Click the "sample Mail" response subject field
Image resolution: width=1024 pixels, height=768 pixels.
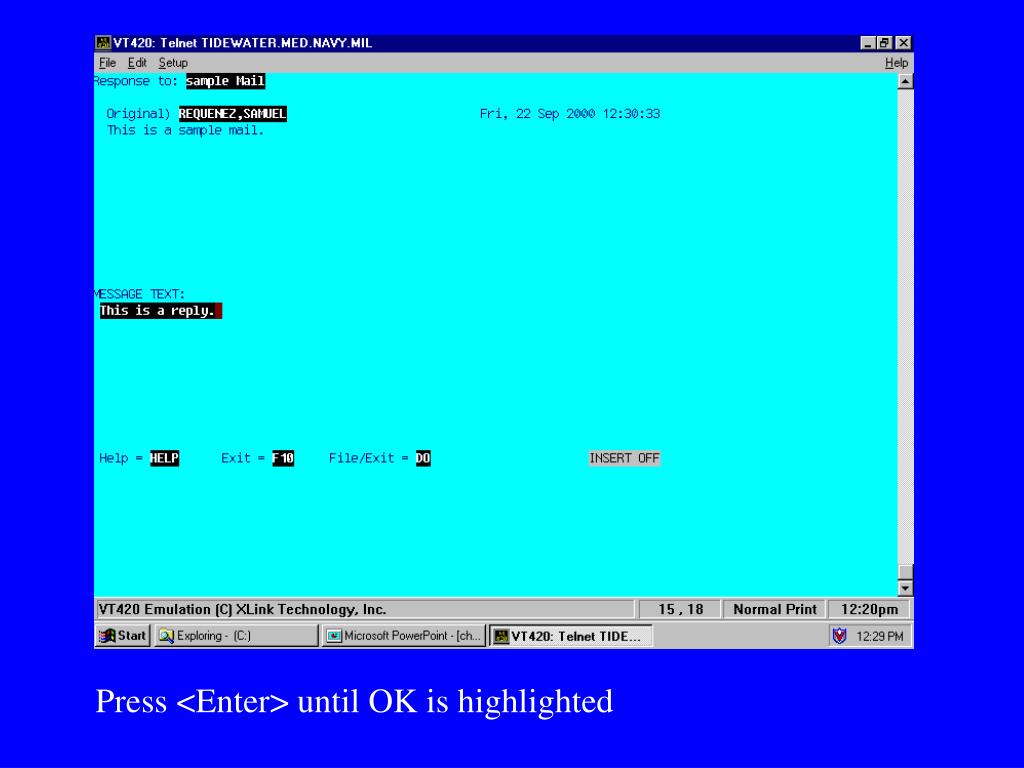225,81
